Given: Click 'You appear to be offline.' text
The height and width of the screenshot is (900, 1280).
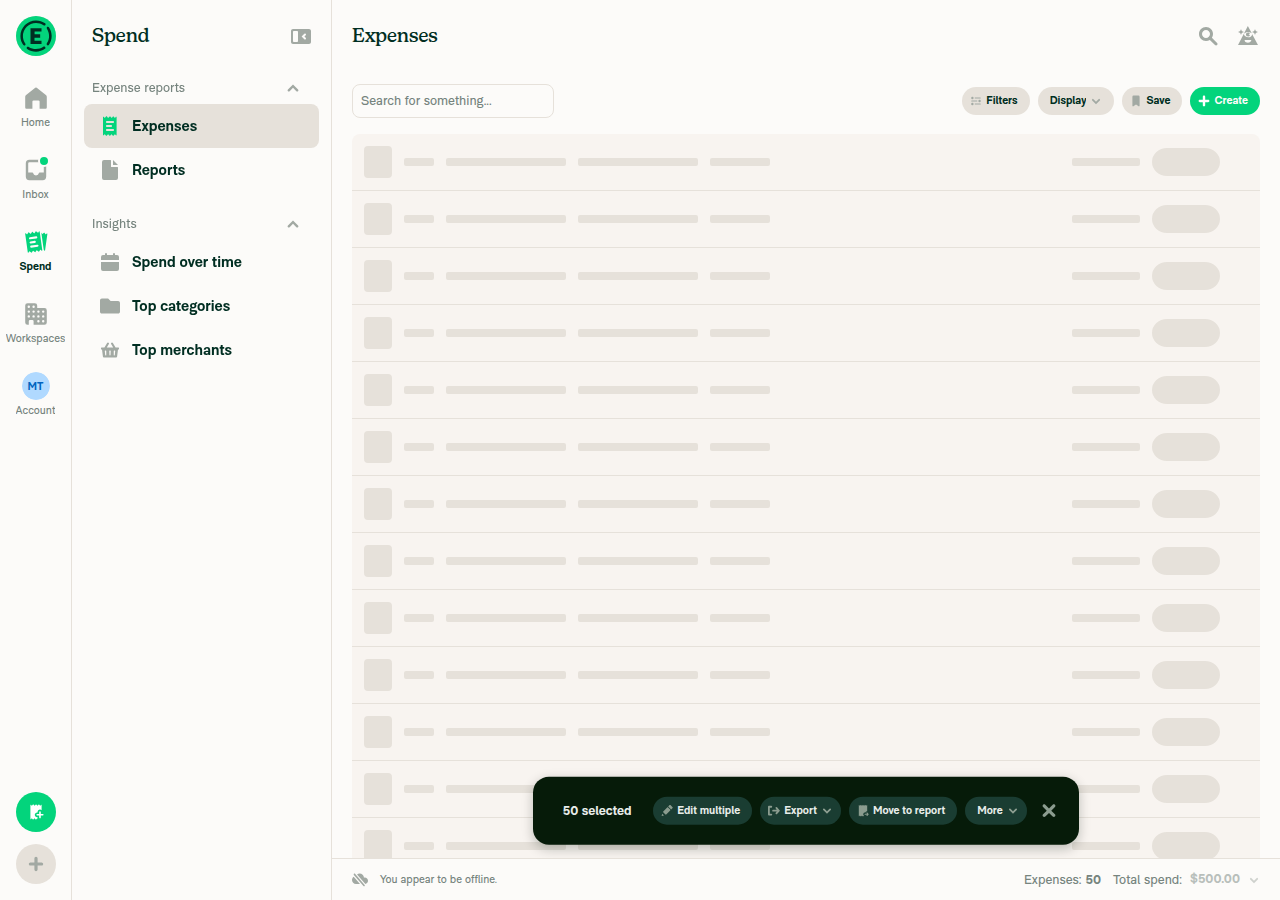Looking at the screenshot, I should pos(438,880).
